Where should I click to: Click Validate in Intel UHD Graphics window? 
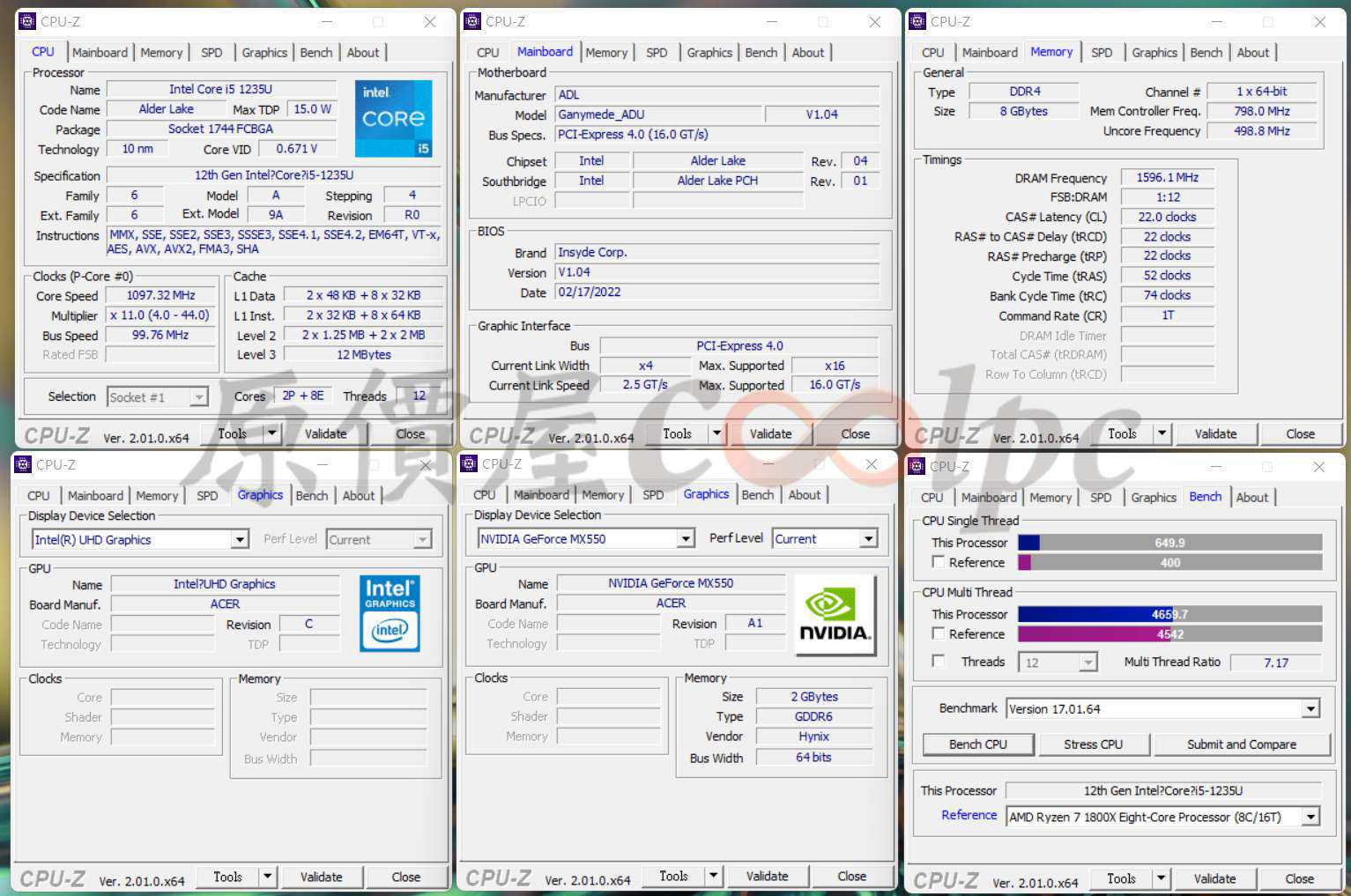[321, 877]
